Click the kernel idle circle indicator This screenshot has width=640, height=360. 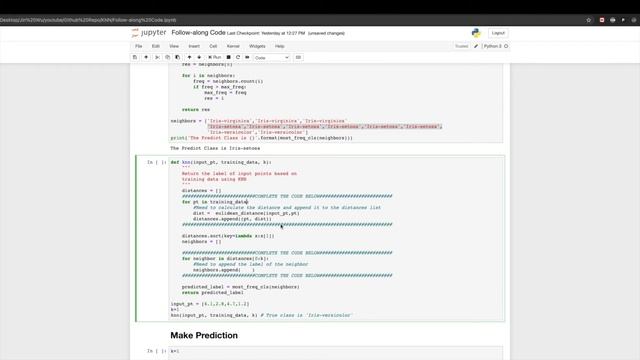[506, 46]
